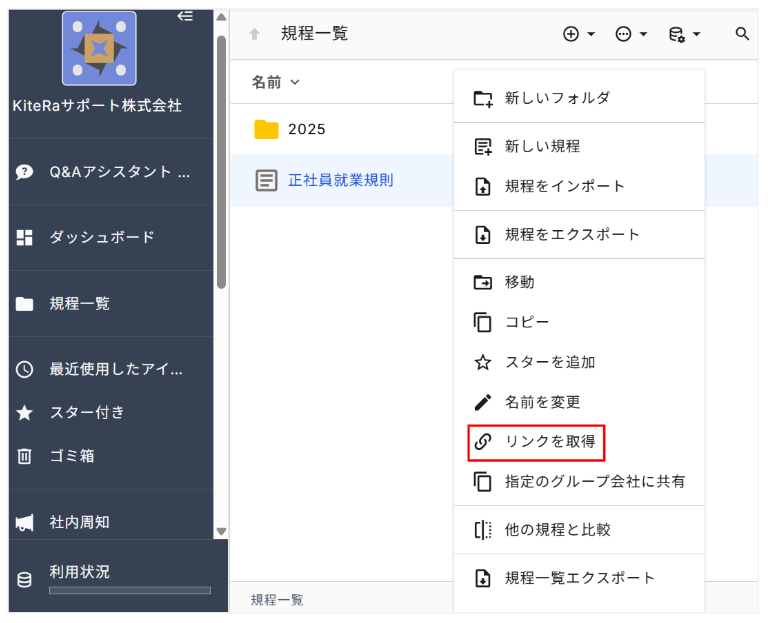Click the 規程をエクスポート download file icon
The width and height of the screenshot is (768, 623).
(x=483, y=235)
